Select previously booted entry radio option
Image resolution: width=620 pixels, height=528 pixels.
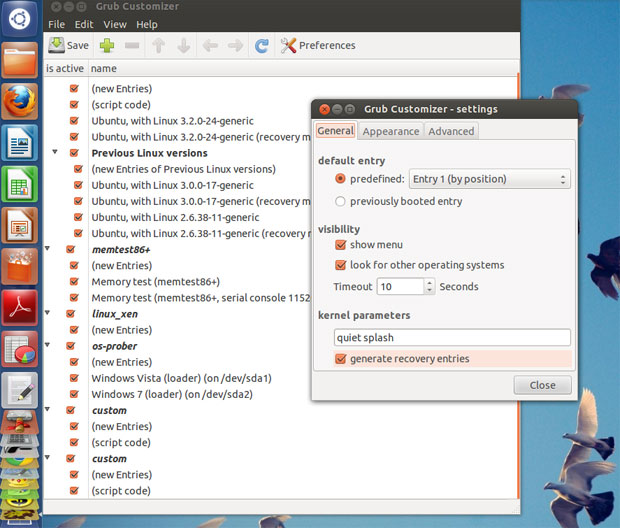tap(340, 201)
